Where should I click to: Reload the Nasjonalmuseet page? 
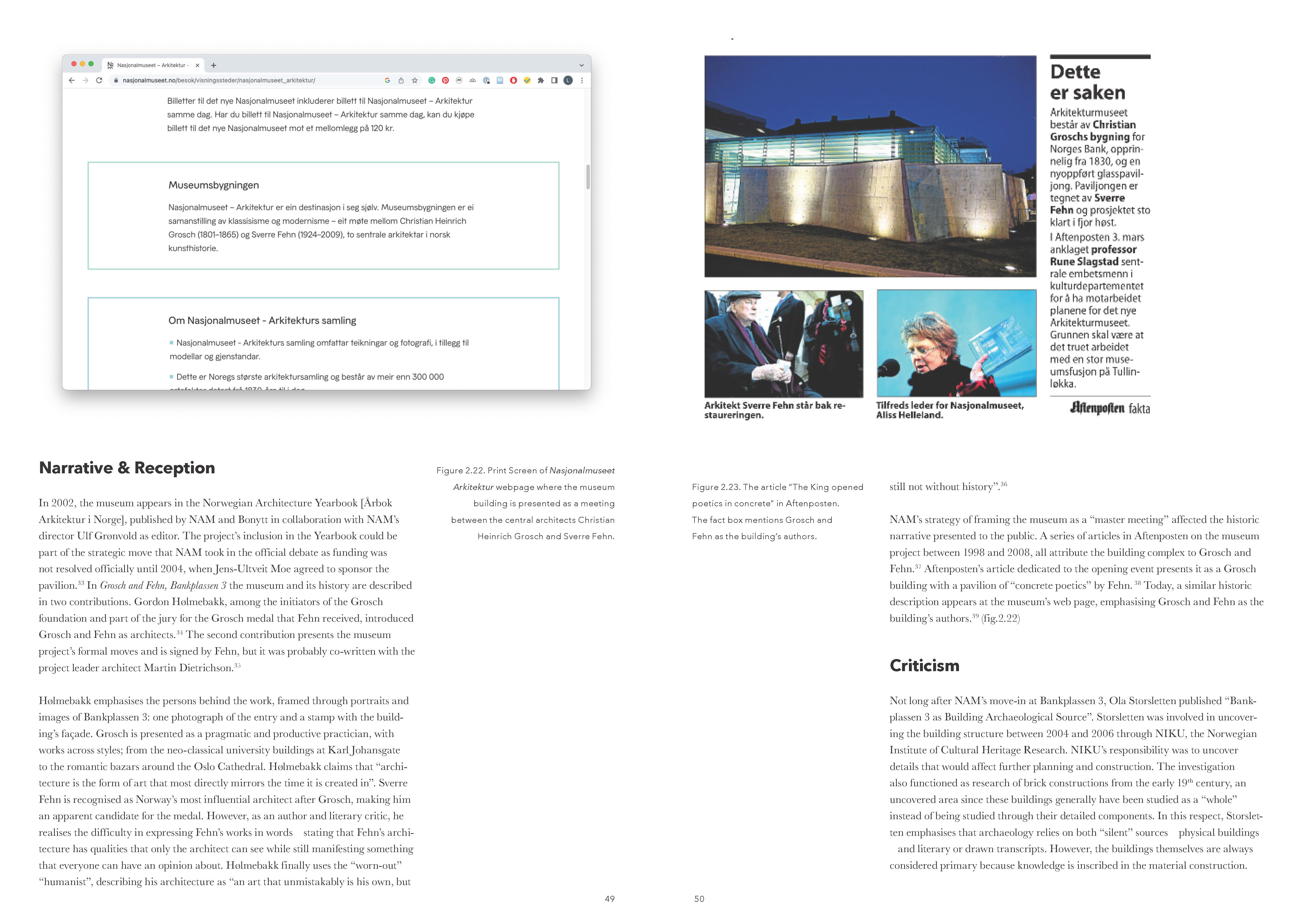tap(99, 80)
